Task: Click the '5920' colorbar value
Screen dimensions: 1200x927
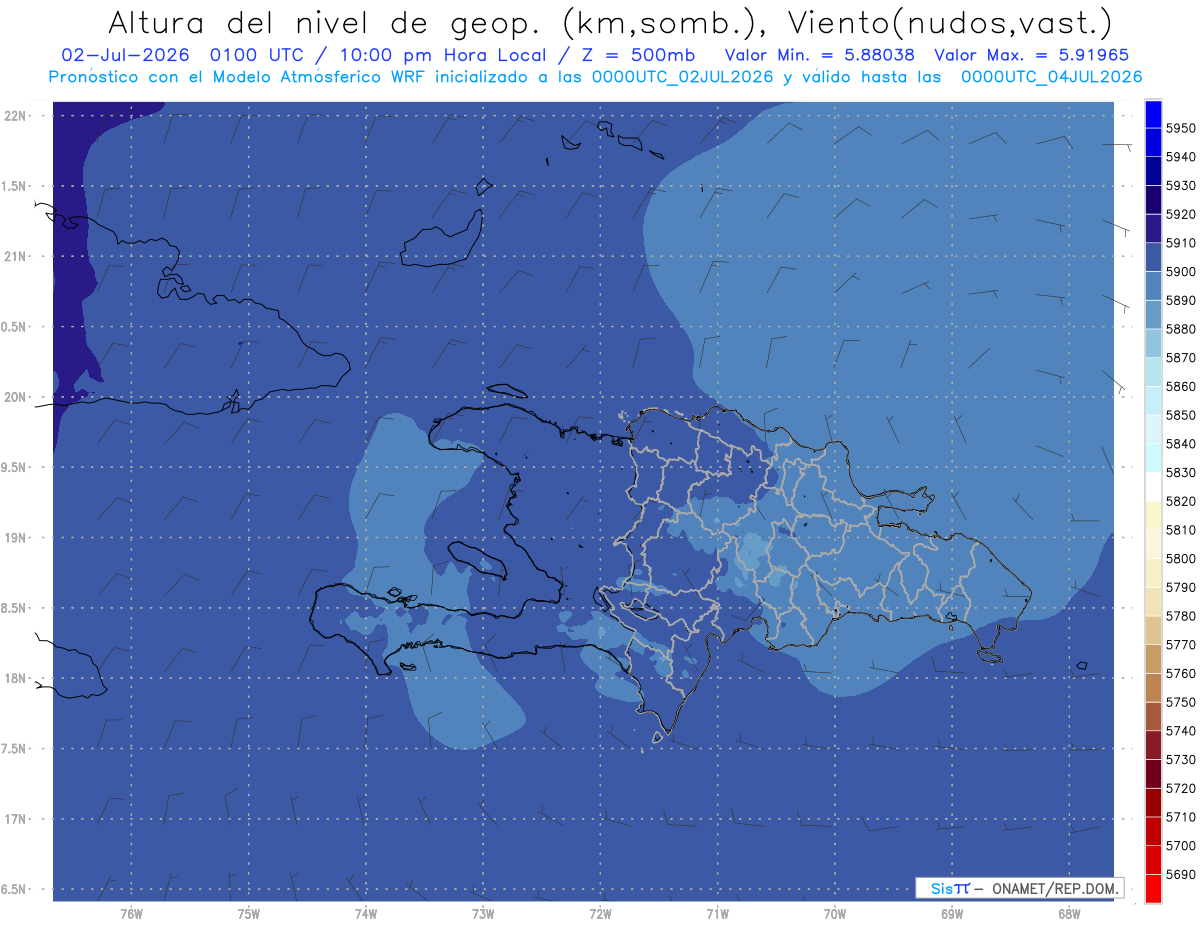Action: (1181, 214)
